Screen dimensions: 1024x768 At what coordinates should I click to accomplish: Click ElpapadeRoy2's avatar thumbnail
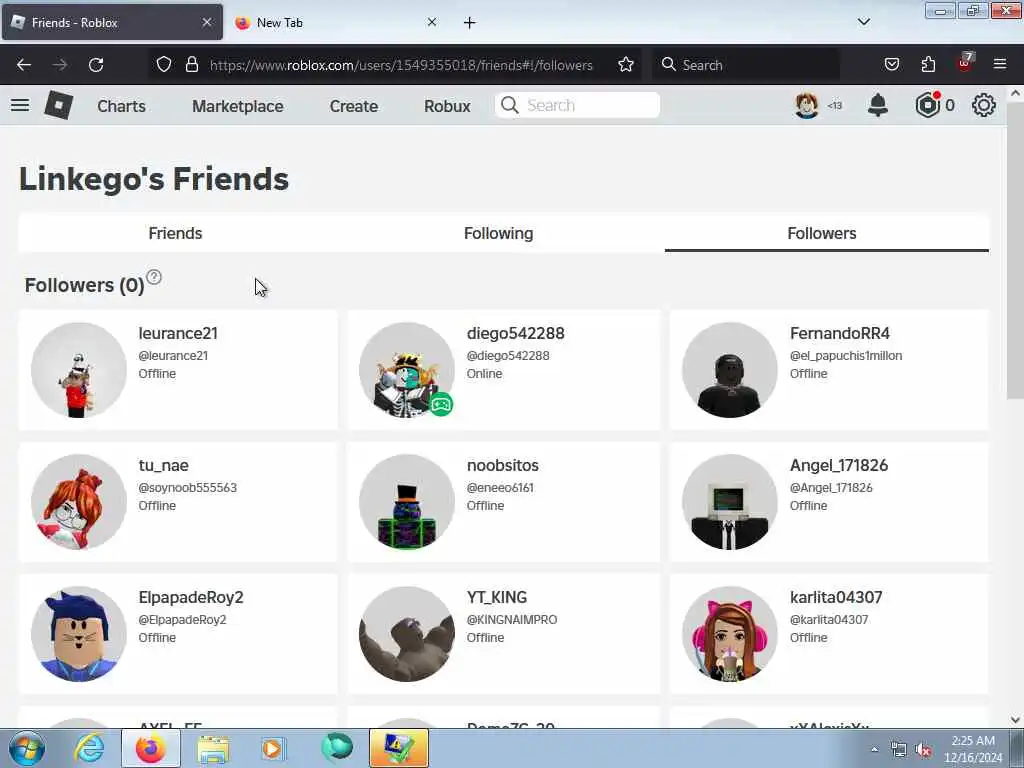tap(79, 634)
